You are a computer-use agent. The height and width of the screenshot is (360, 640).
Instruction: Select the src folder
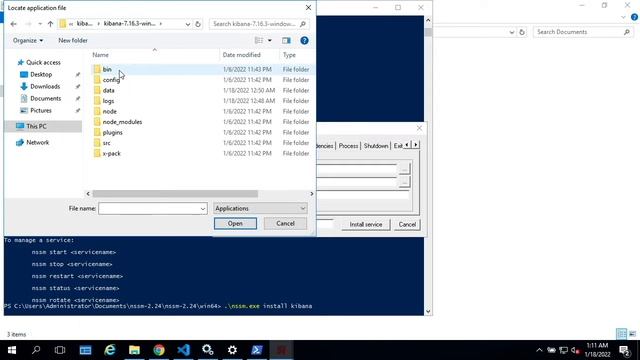point(106,143)
